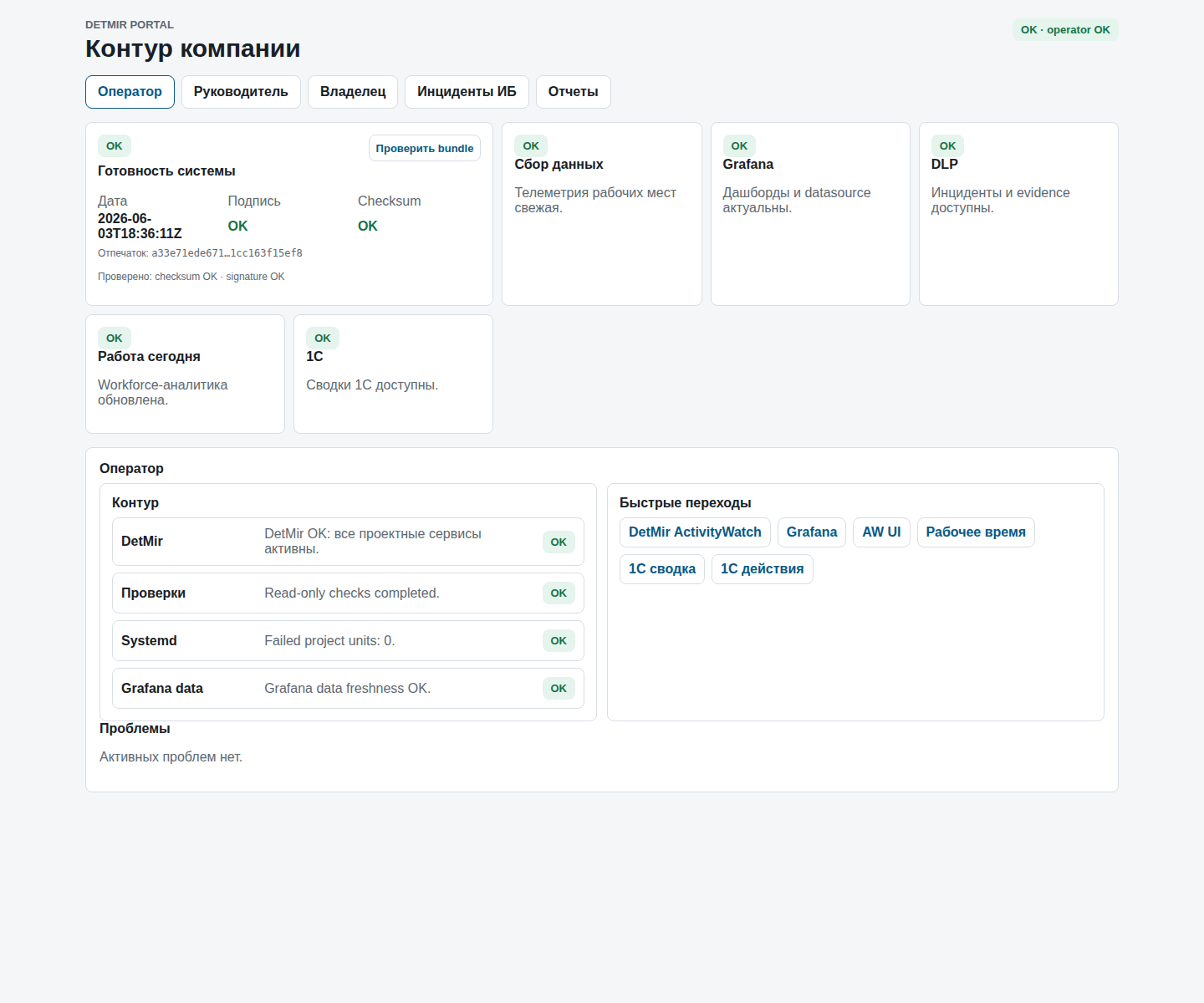Click the "OK · operator OK" status badge
The height and width of the screenshot is (1003, 1204).
pos(1065,30)
